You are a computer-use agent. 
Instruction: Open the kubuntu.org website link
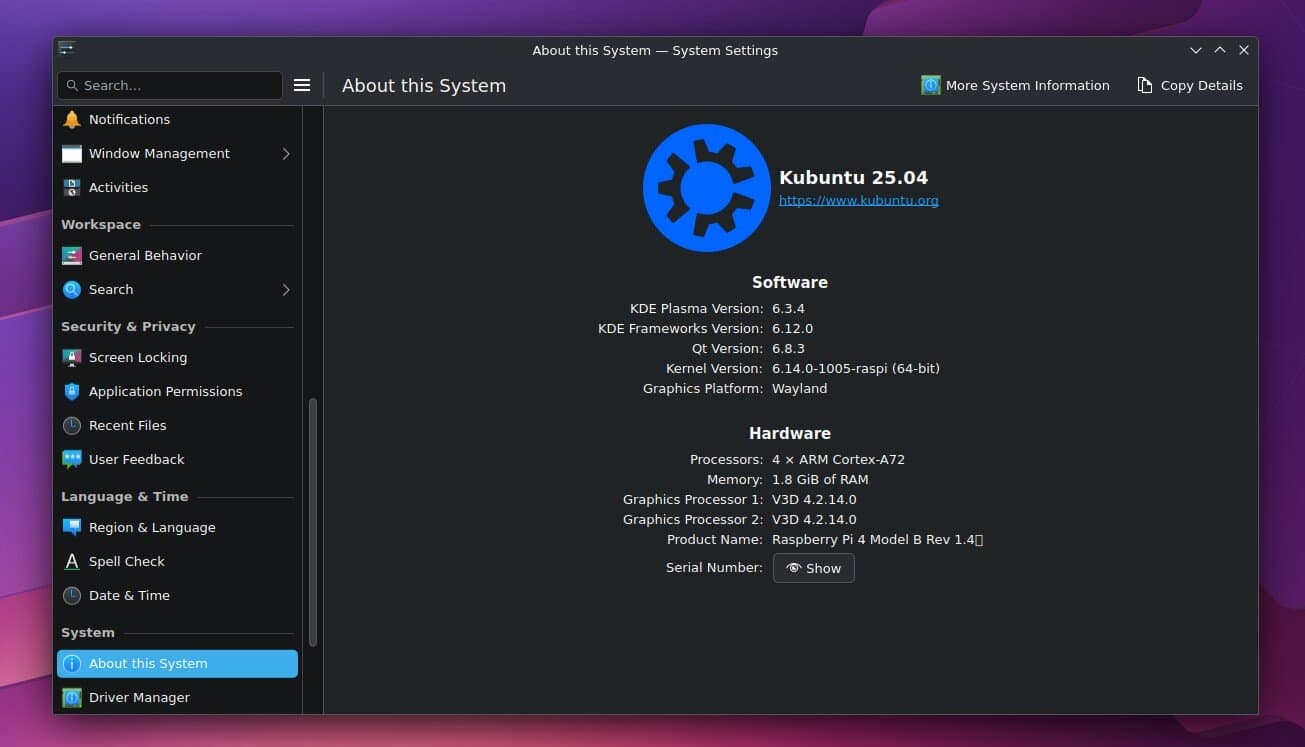tap(858, 200)
